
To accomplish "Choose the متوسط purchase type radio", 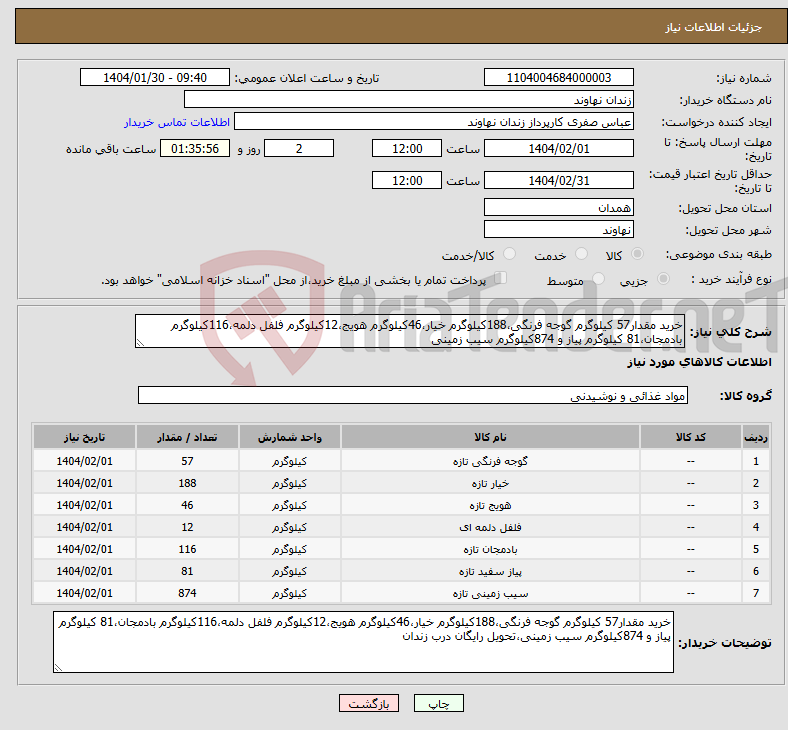I will coord(599,280).
